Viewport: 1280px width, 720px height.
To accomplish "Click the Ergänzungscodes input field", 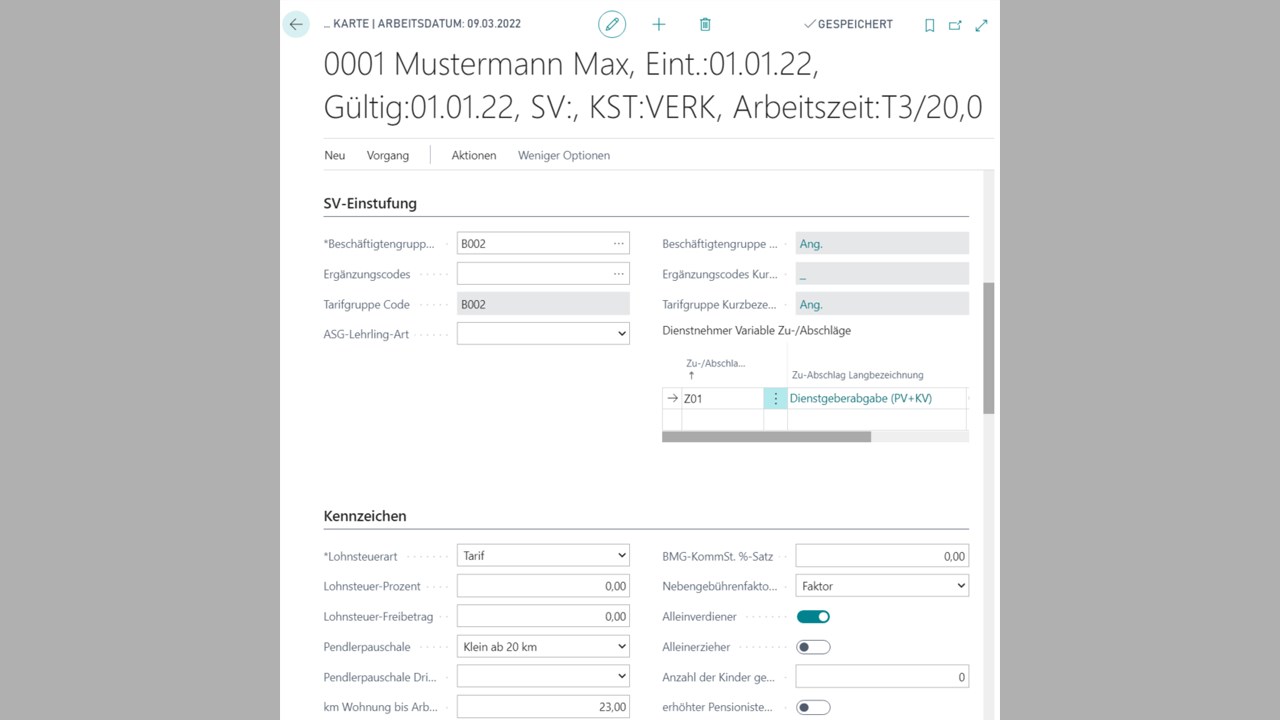I will tap(533, 273).
